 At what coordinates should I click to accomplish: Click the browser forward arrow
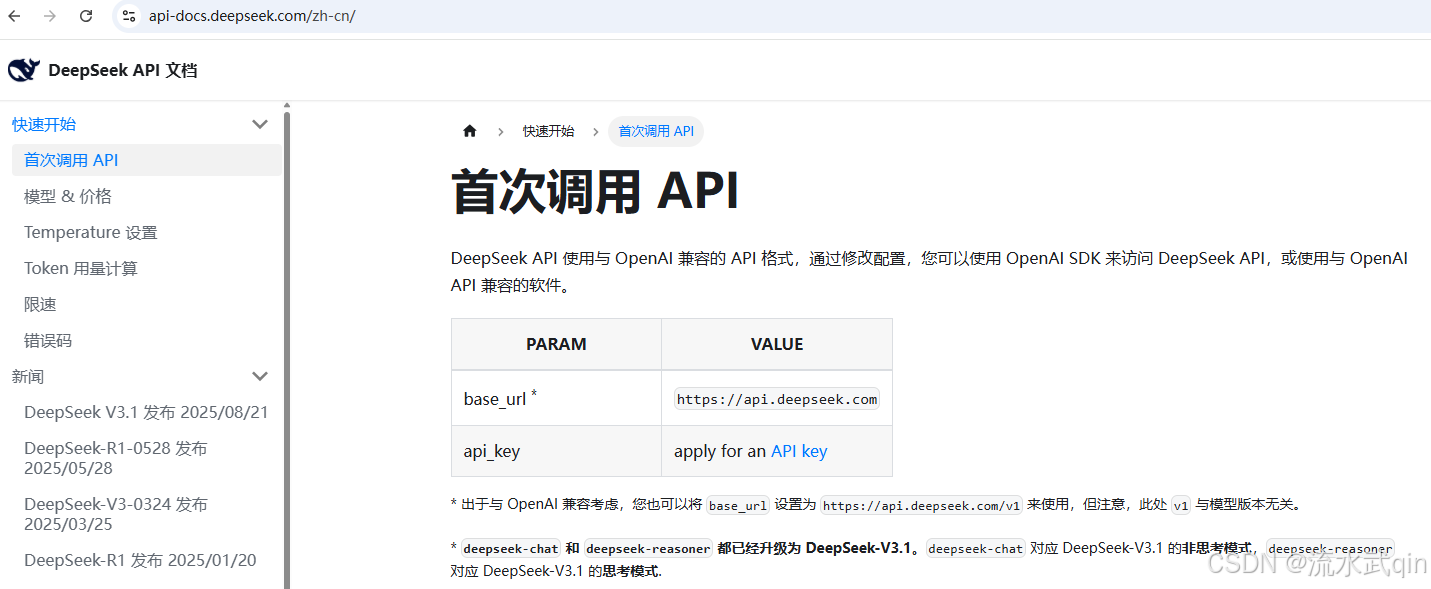click(50, 16)
